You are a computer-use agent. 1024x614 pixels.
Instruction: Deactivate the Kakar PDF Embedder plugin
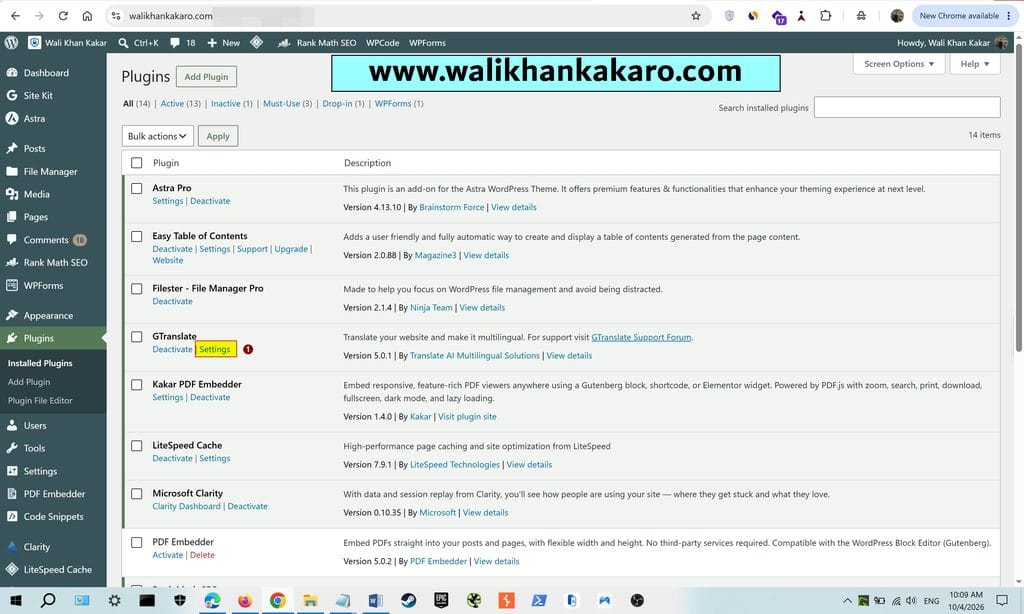coord(210,397)
